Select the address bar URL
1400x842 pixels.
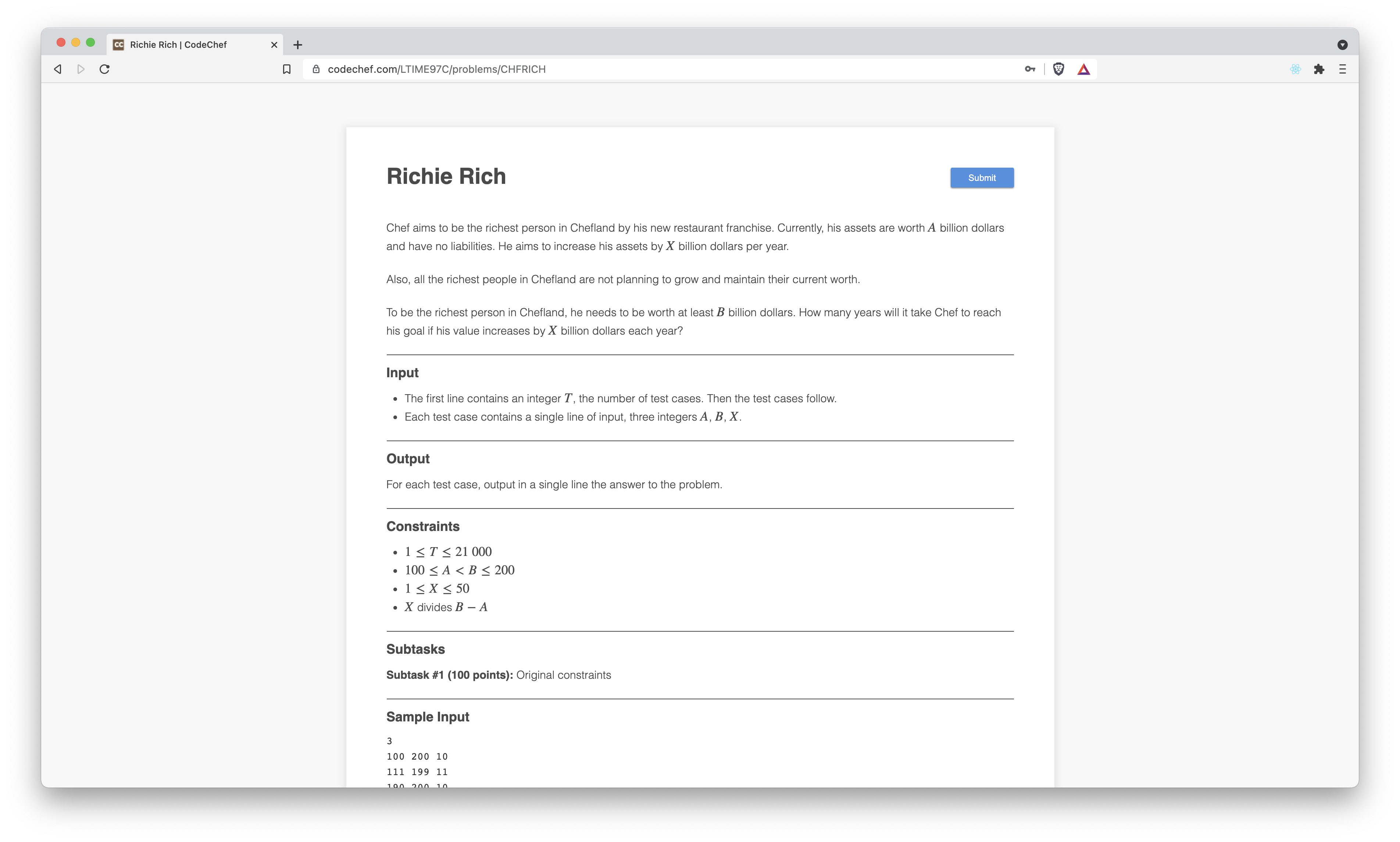[x=437, y=69]
